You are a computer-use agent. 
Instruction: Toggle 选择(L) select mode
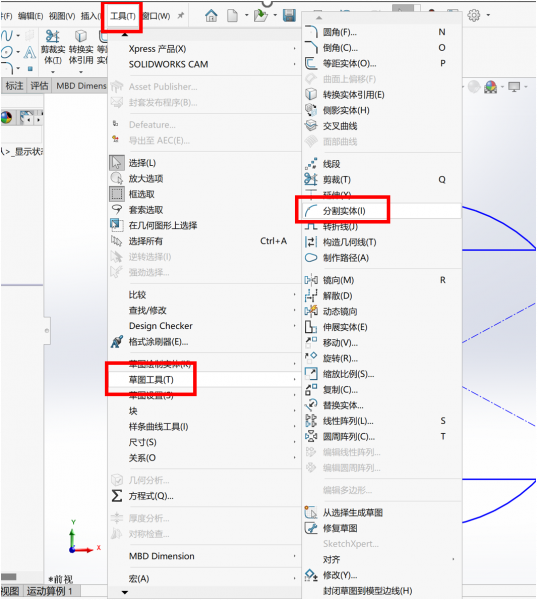click(x=204, y=163)
